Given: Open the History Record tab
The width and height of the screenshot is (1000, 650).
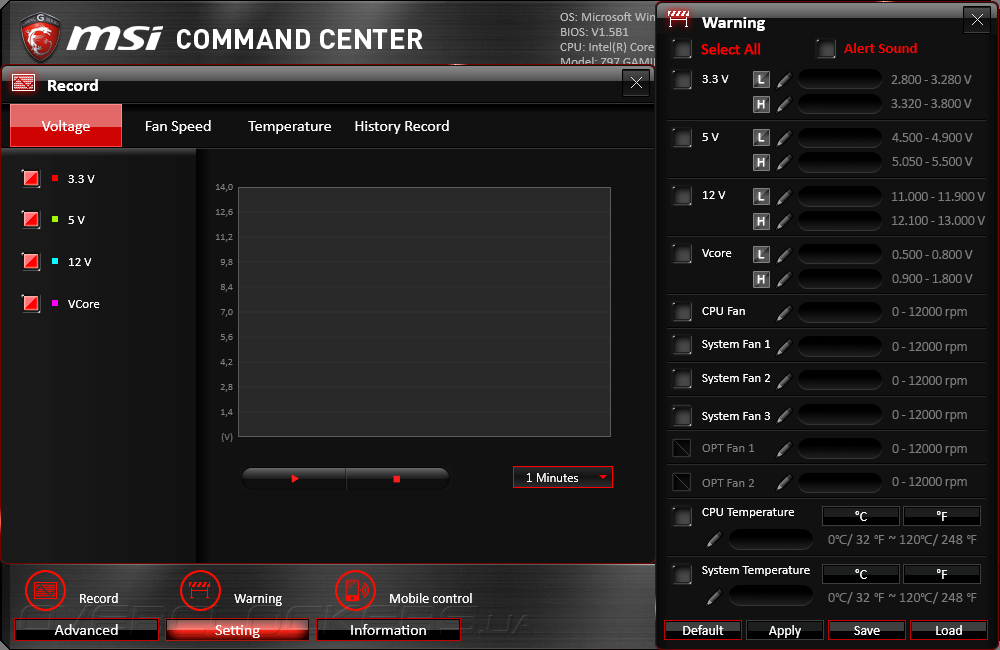Looking at the screenshot, I should tap(402, 126).
